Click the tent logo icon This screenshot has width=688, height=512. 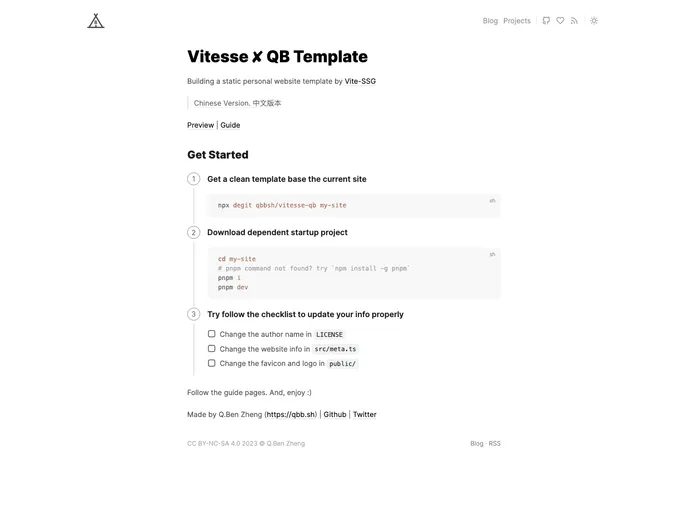pos(96,20)
